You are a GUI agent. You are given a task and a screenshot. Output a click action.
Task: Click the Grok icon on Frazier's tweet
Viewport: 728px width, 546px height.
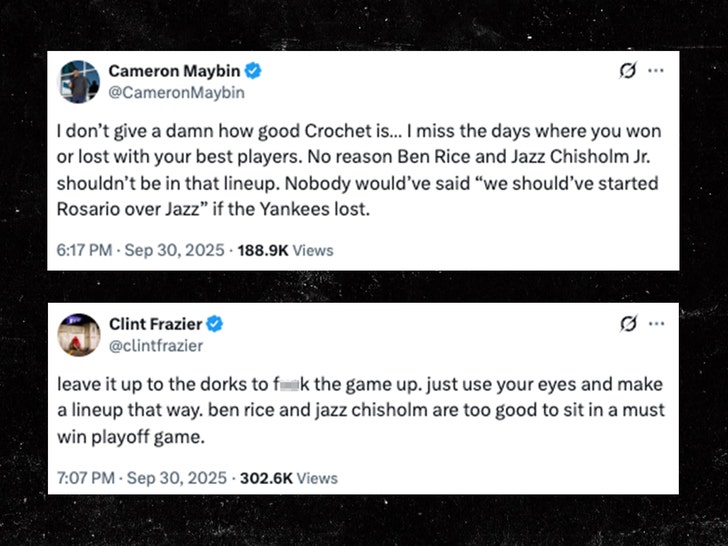(x=629, y=324)
